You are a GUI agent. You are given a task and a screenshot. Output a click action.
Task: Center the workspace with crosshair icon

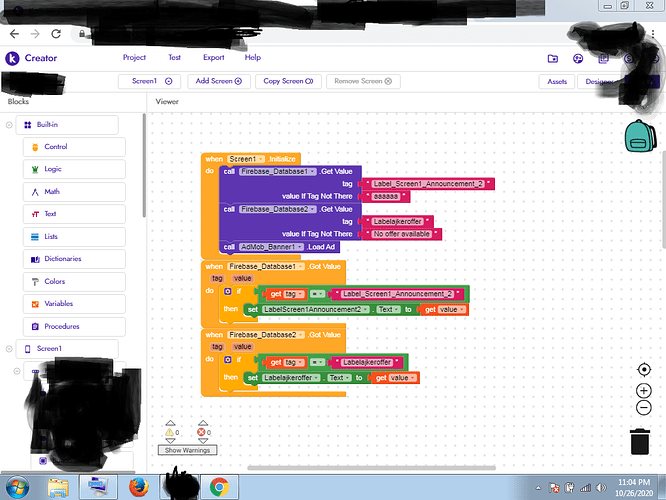coord(644,370)
